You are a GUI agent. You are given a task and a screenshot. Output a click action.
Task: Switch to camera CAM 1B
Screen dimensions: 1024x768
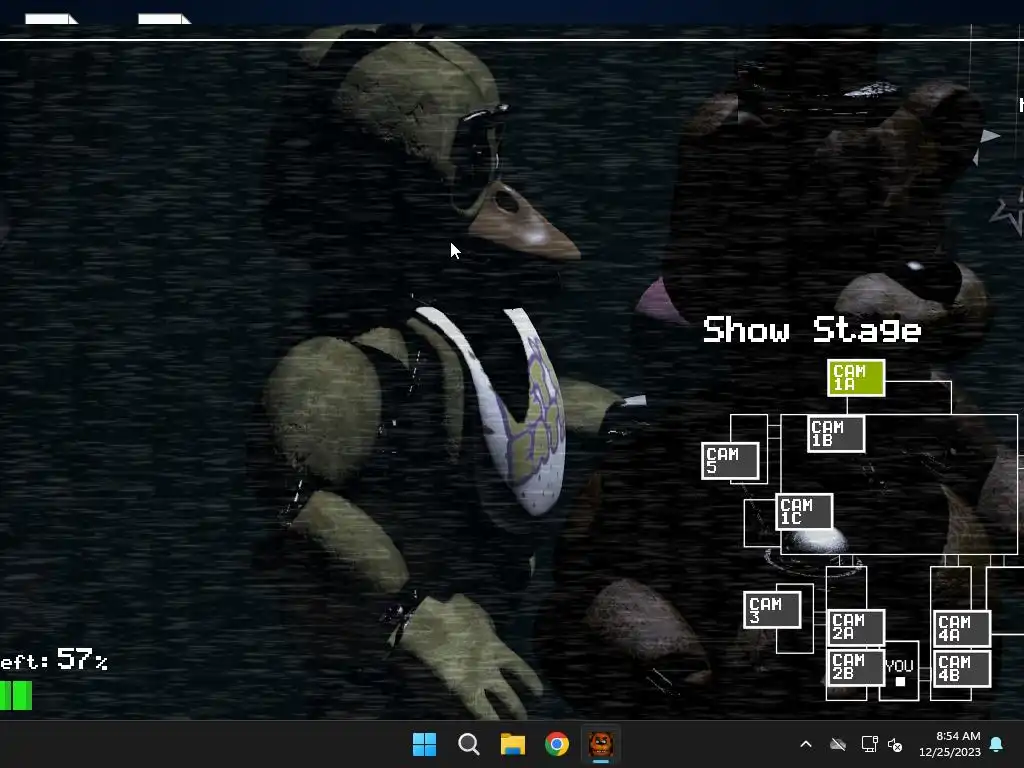836,434
